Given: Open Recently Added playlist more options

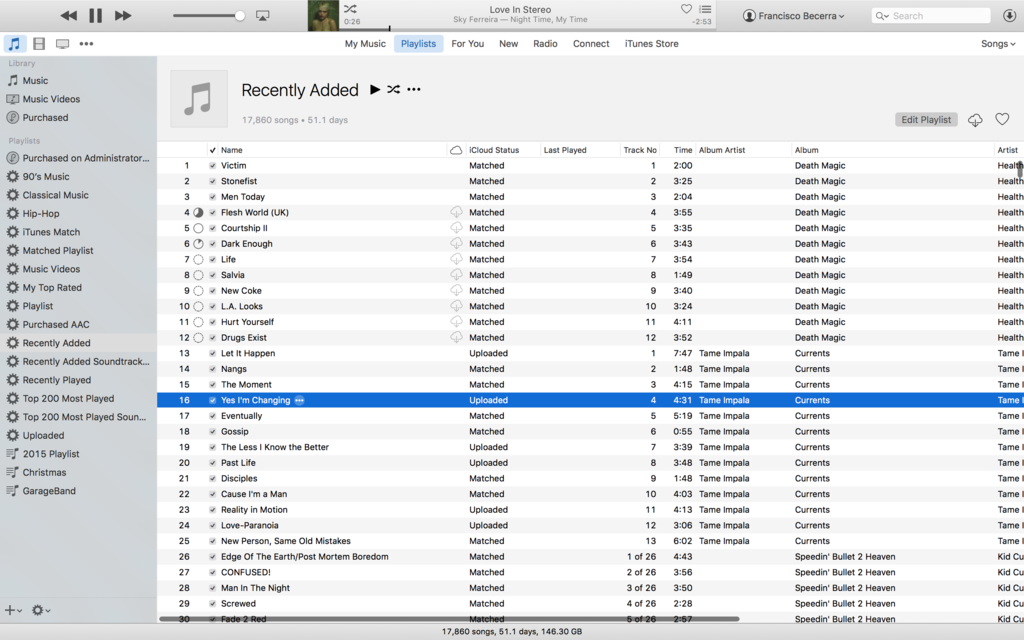Looking at the screenshot, I should 414,89.
